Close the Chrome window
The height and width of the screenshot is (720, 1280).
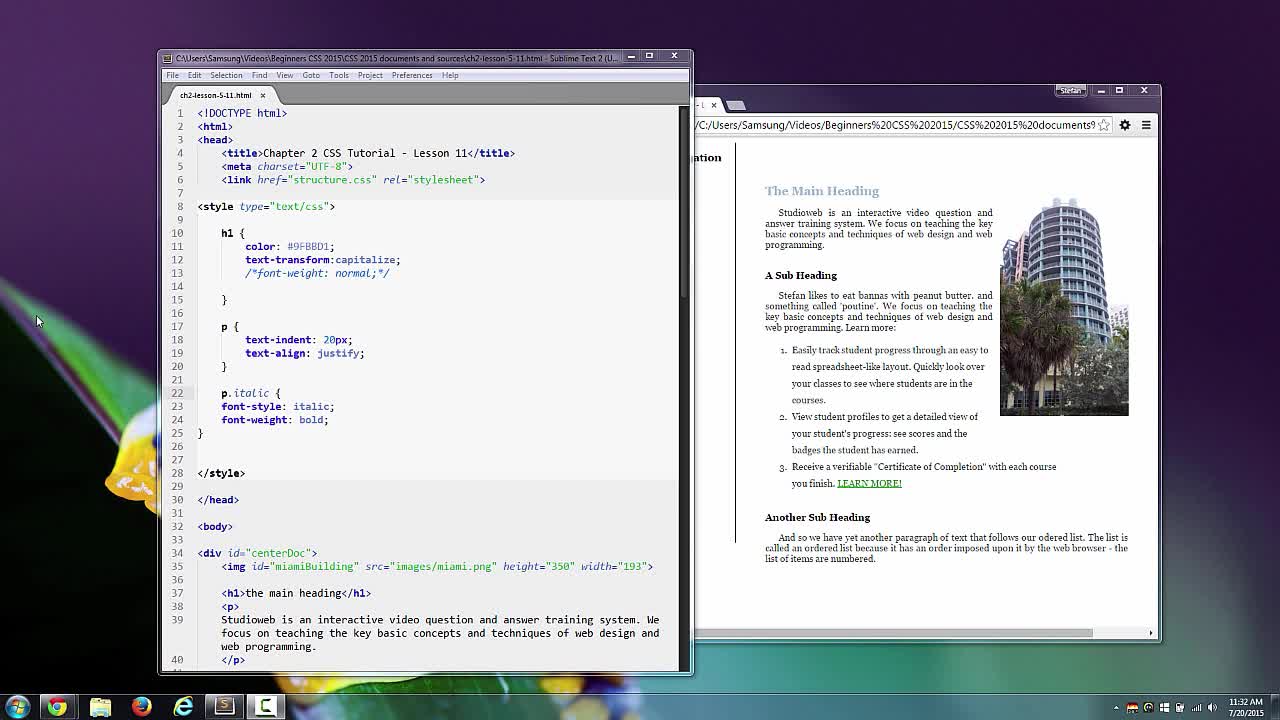tap(1144, 90)
